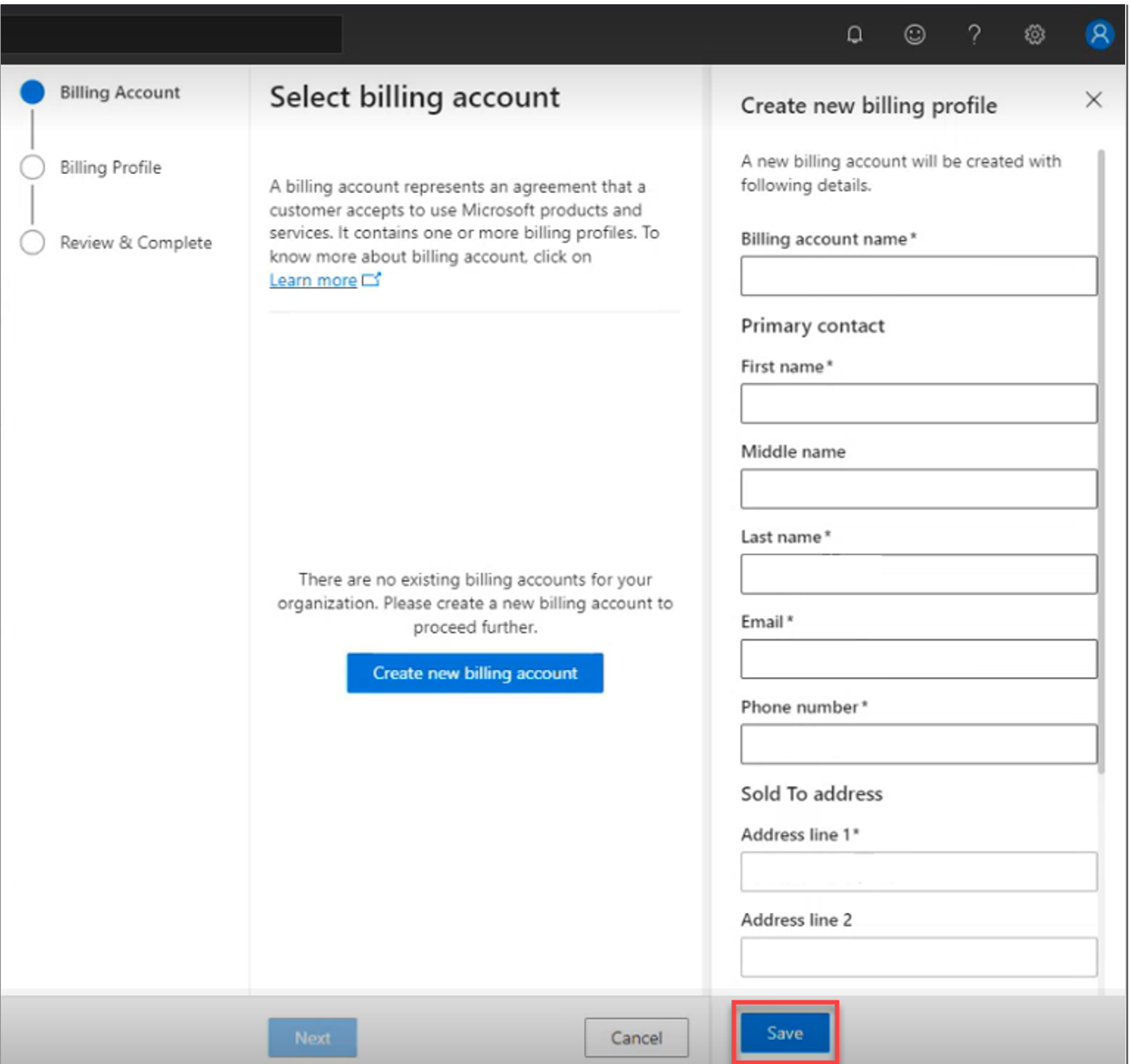Viewport: 1131px width, 1064px height.
Task: Open help question mark icon
Action: [974, 35]
